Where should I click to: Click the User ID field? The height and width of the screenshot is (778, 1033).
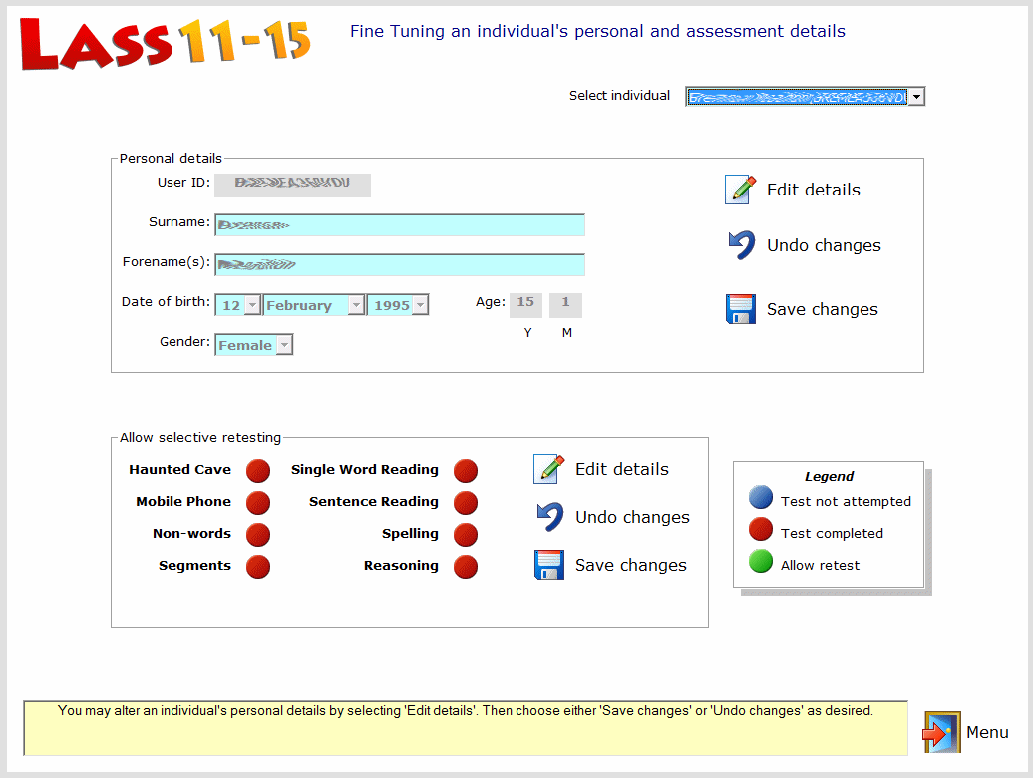(293, 185)
